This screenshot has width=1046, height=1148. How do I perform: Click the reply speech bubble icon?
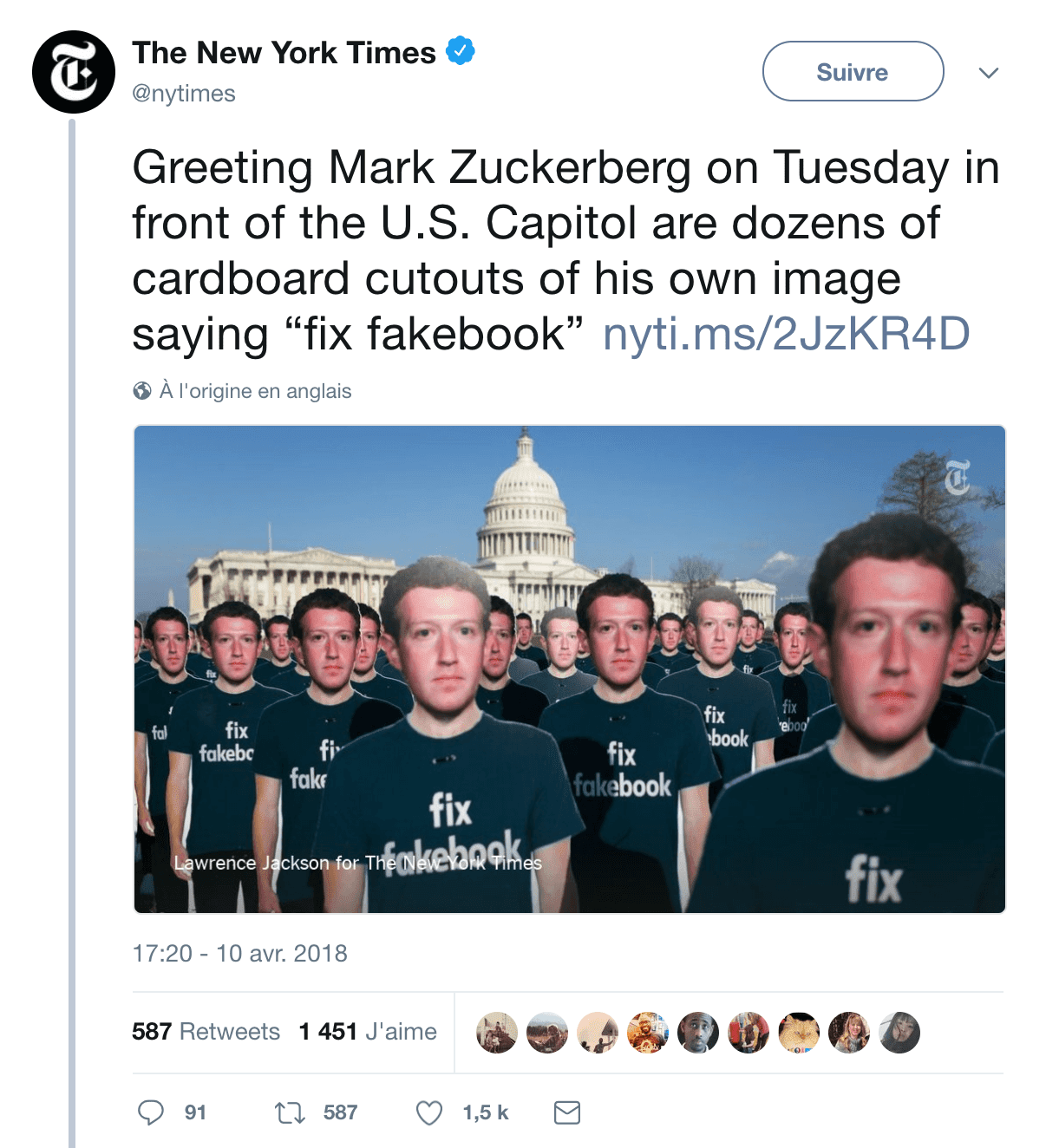coord(151,1112)
